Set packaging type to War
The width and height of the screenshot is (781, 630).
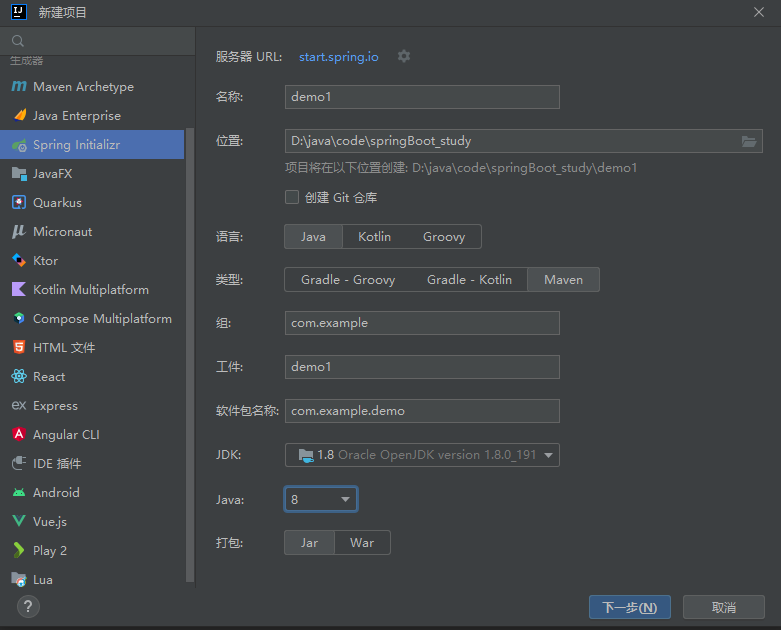click(361, 543)
